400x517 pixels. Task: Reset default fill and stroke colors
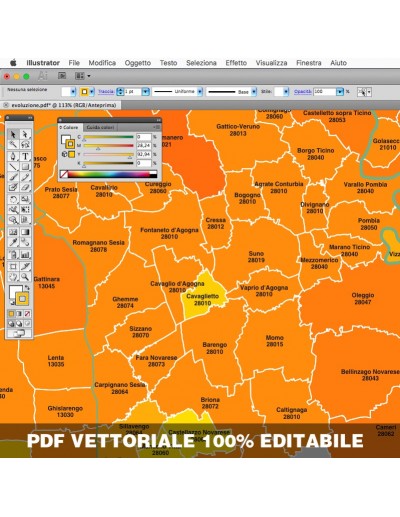click(x=12, y=303)
